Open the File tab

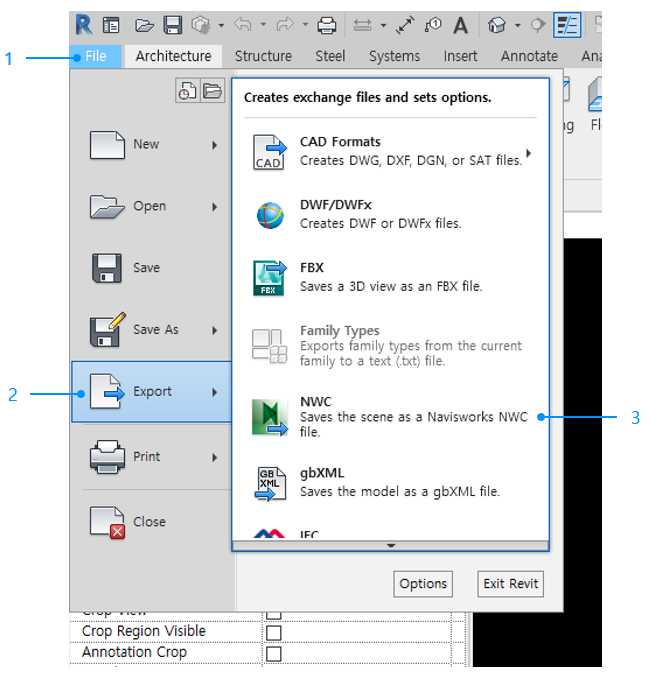(x=95, y=56)
